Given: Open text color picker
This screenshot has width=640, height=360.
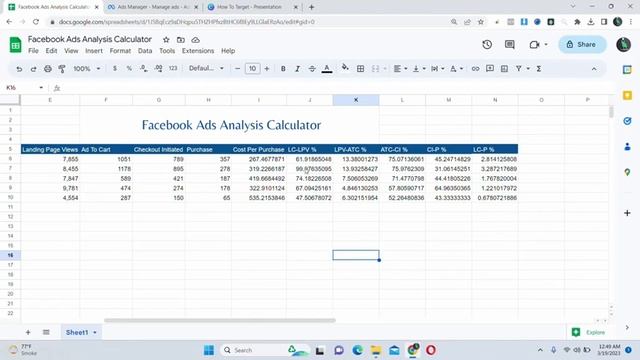Looking at the screenshot, I should (327, 69).
